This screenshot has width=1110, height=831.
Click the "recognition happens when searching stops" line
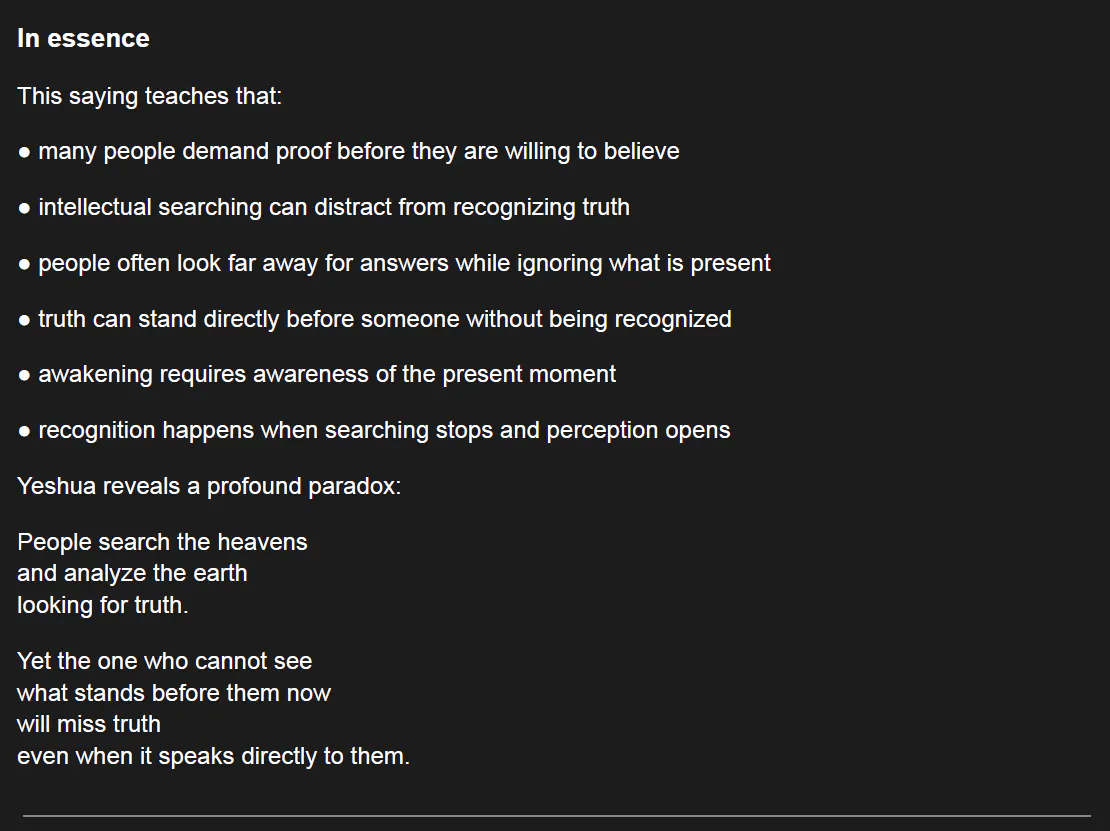(384, 431)
